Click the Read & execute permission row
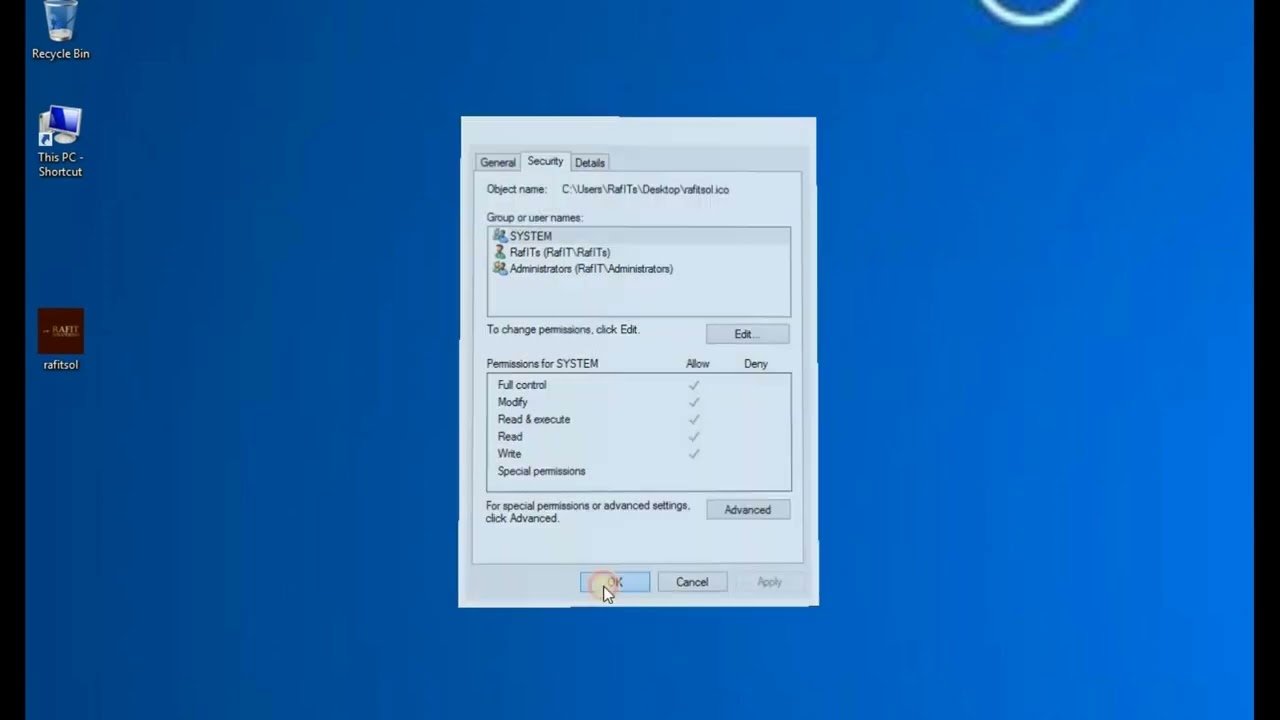The width and height of the screenshot is (1280, 720). (638, 419)
